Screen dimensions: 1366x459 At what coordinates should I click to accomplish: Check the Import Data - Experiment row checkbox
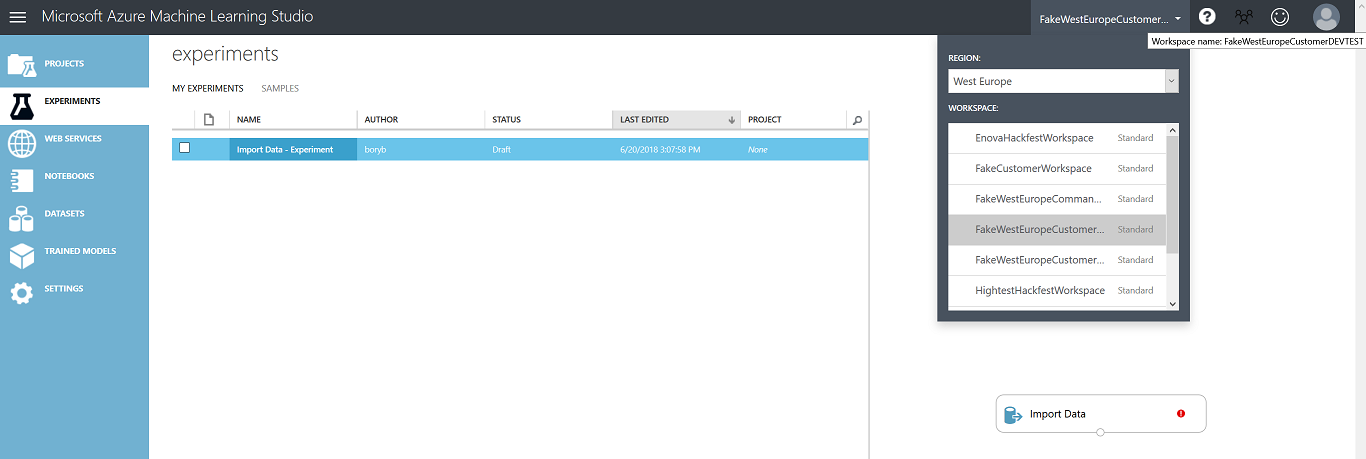pyautogui.click(x=184, y=148)
